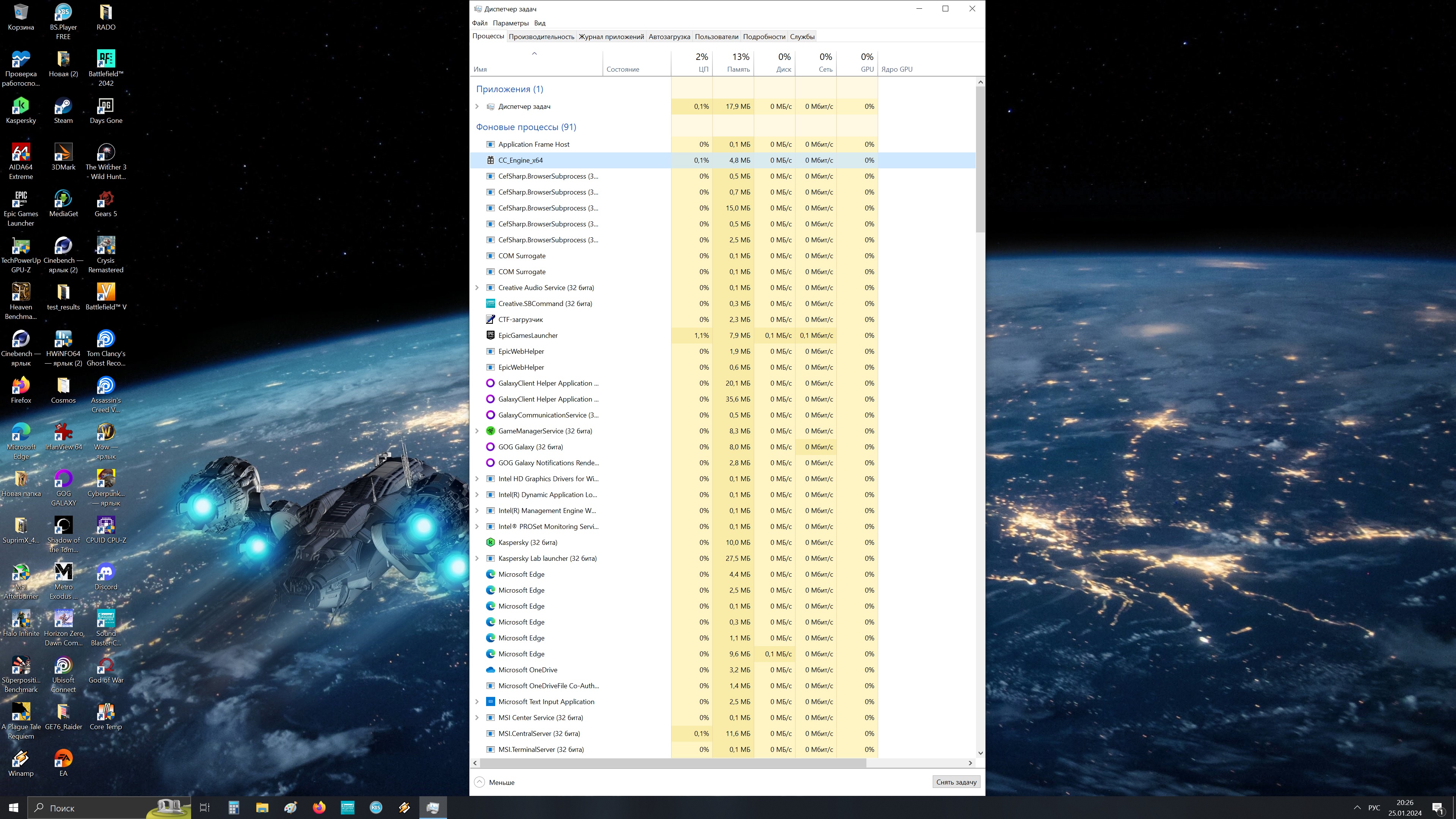Viewport: 1456px width, 819px height.
Task: Open the GOG GALAXY desktop shortcut
Action: coord(63,480)
